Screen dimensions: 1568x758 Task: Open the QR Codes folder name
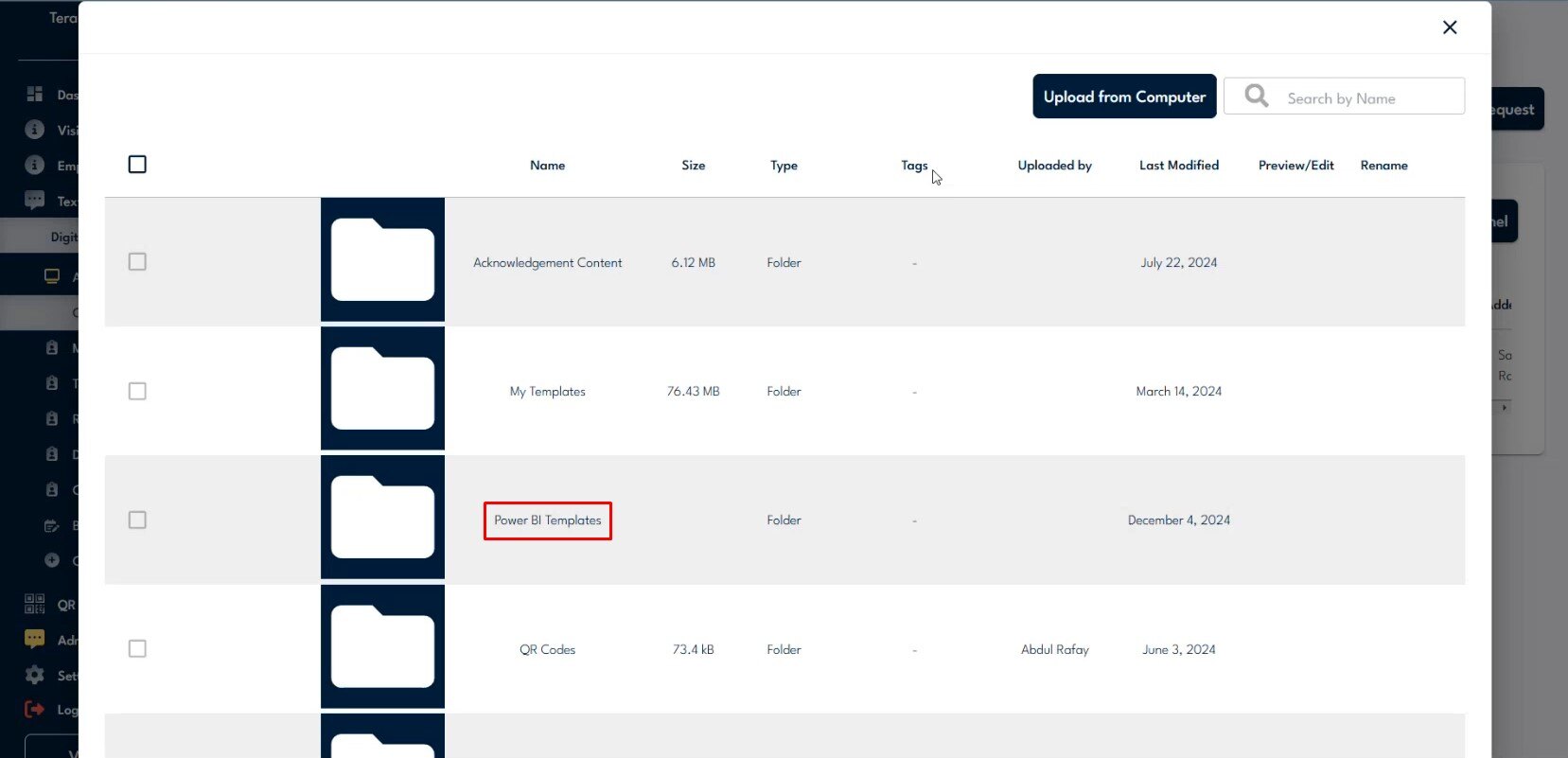coord(547,650)
